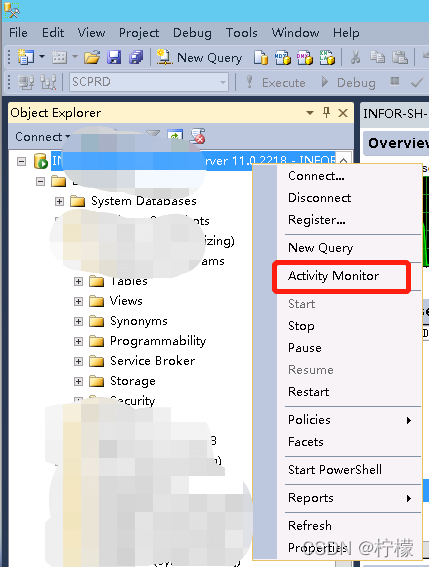Open the Edit menu
The width and height of the screenshot is (429, 567).
click(53, 33)
